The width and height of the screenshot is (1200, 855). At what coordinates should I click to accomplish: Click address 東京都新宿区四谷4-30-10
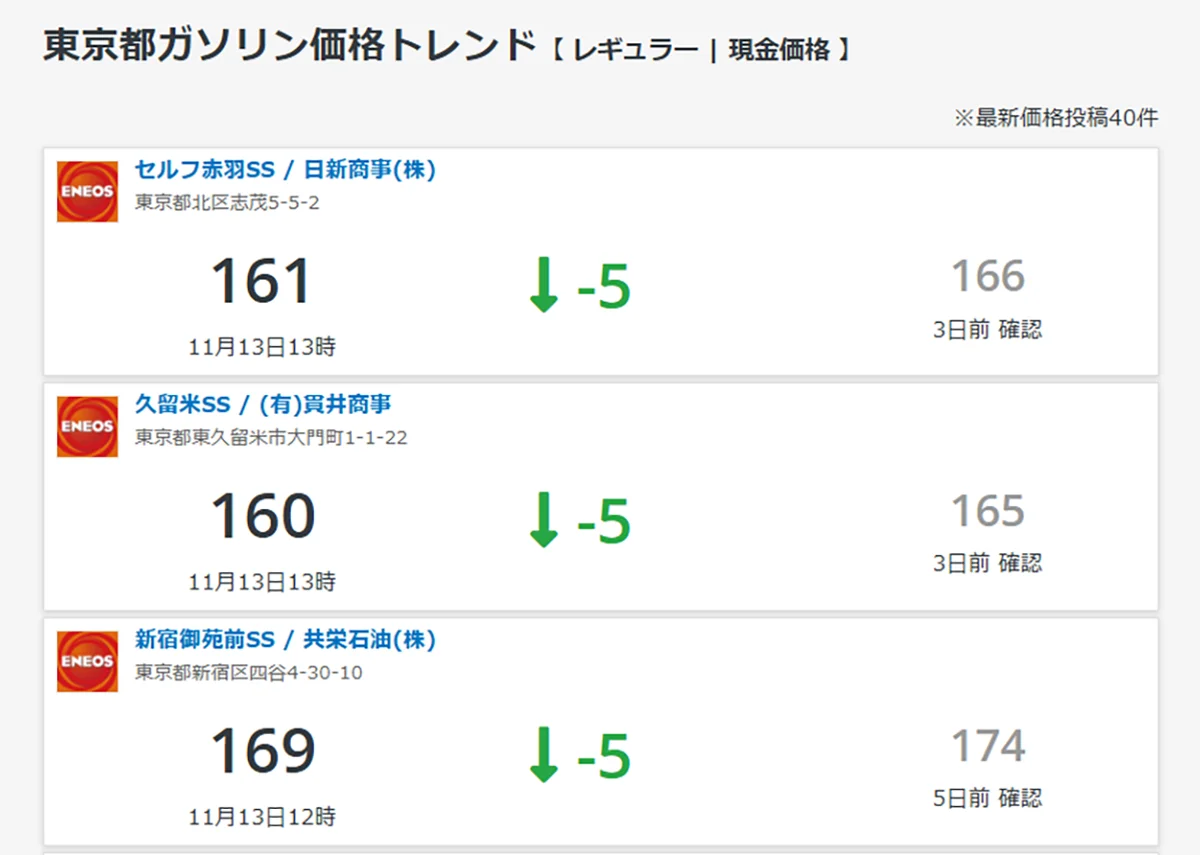pyautogui.click(x=249, y=673)
